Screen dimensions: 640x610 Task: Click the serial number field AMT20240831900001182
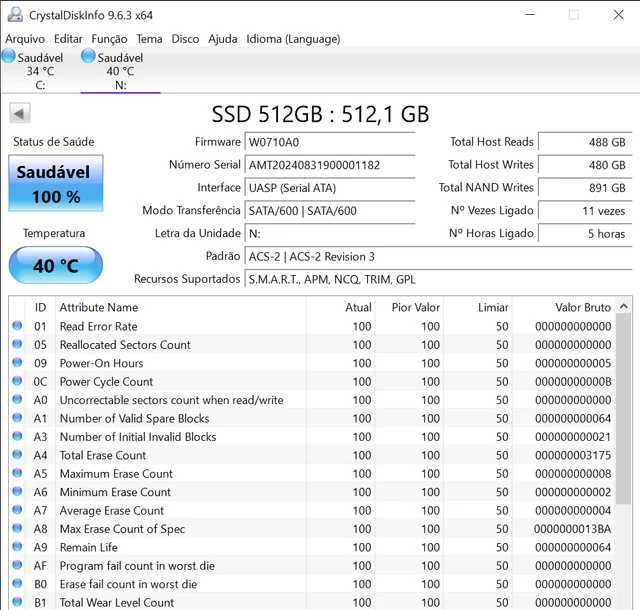point(330,165)
